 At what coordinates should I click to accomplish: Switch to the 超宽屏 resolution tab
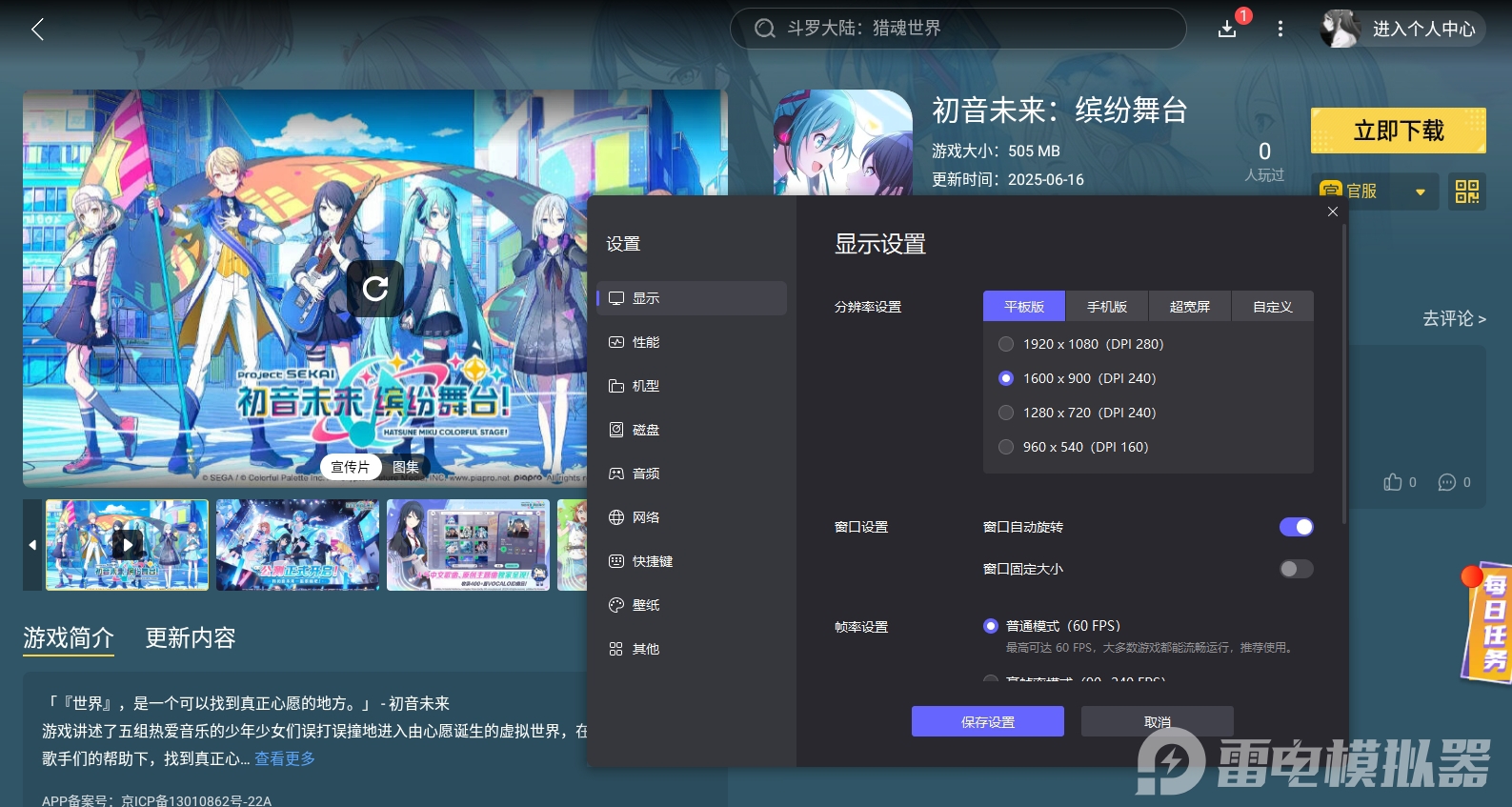pyautogui.click(x=1190, y=307)
